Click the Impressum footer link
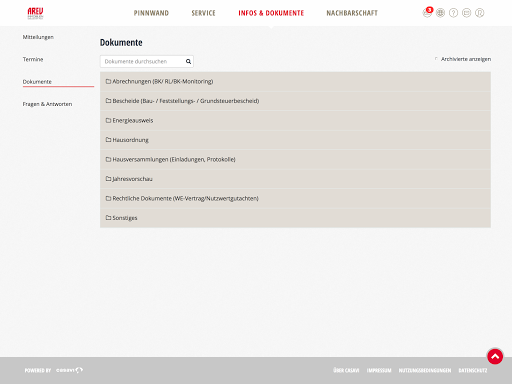512x384 pixels. (x=379, y=370)
